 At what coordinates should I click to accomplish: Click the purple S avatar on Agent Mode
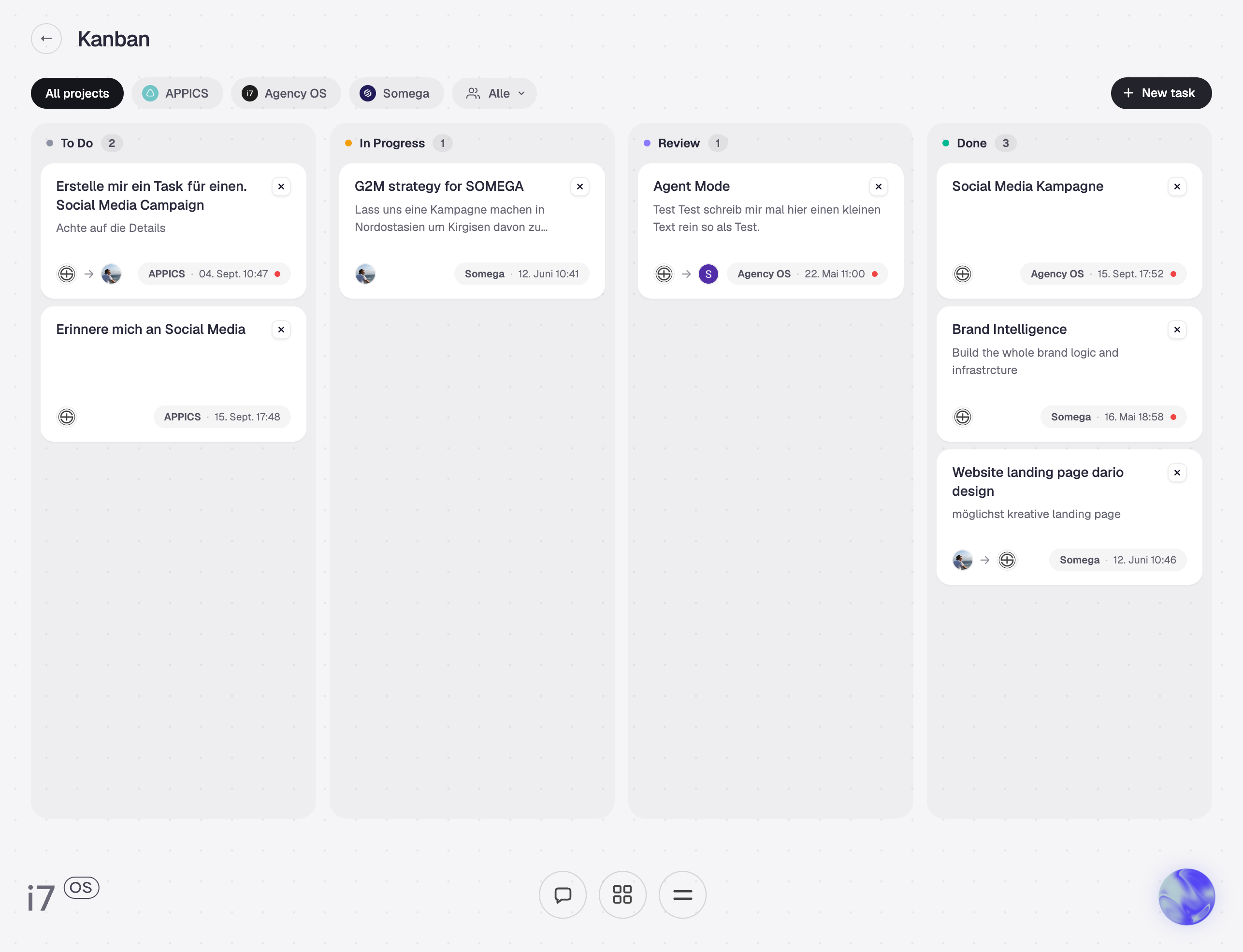click(708, 274)
